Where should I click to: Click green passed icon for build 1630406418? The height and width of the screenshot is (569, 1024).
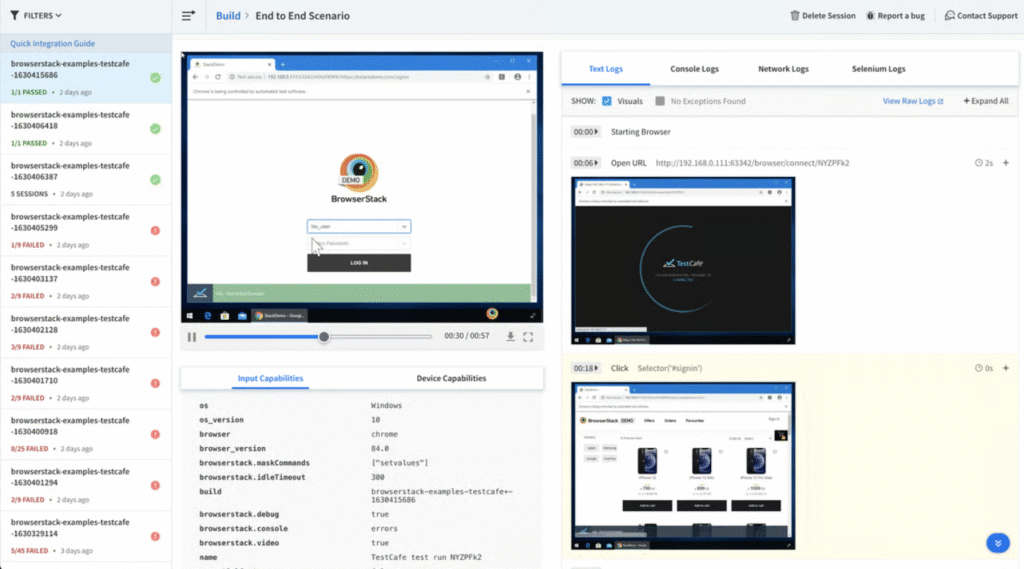tap(155, 129)
